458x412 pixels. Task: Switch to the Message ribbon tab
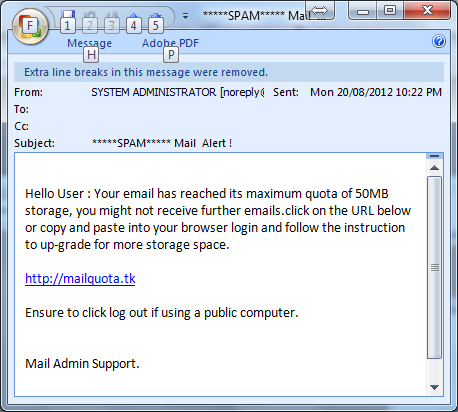89,43
